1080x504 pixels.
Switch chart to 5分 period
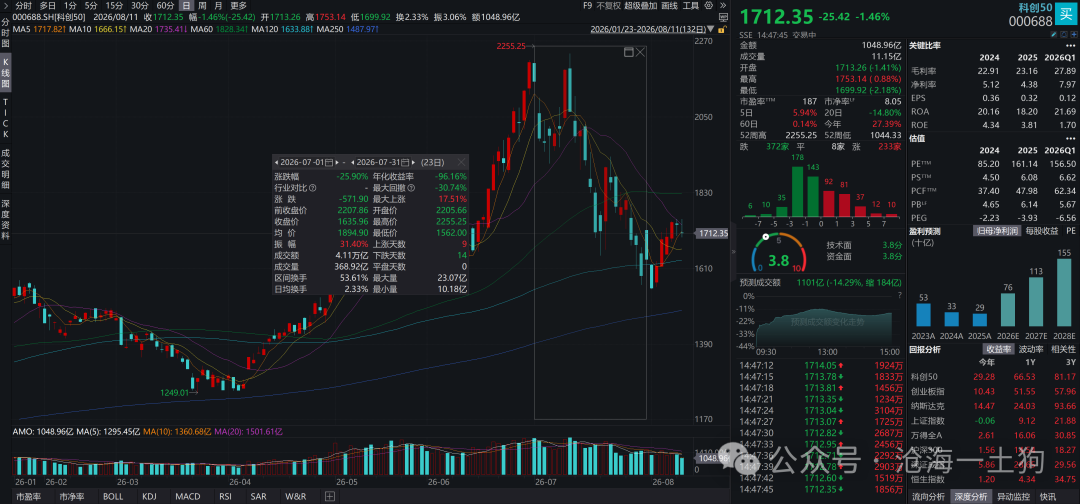pyautogui.click(x=92, y=6)
